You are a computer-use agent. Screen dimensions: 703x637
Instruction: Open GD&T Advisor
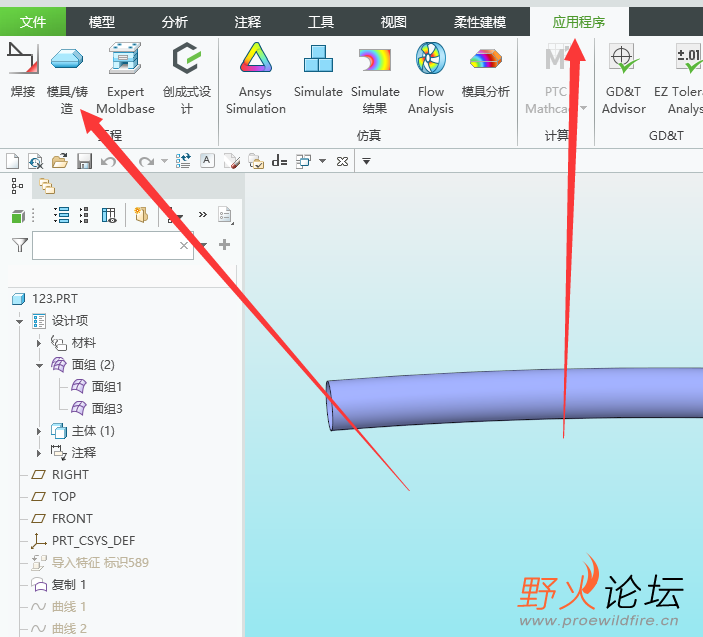pos(624,77)
